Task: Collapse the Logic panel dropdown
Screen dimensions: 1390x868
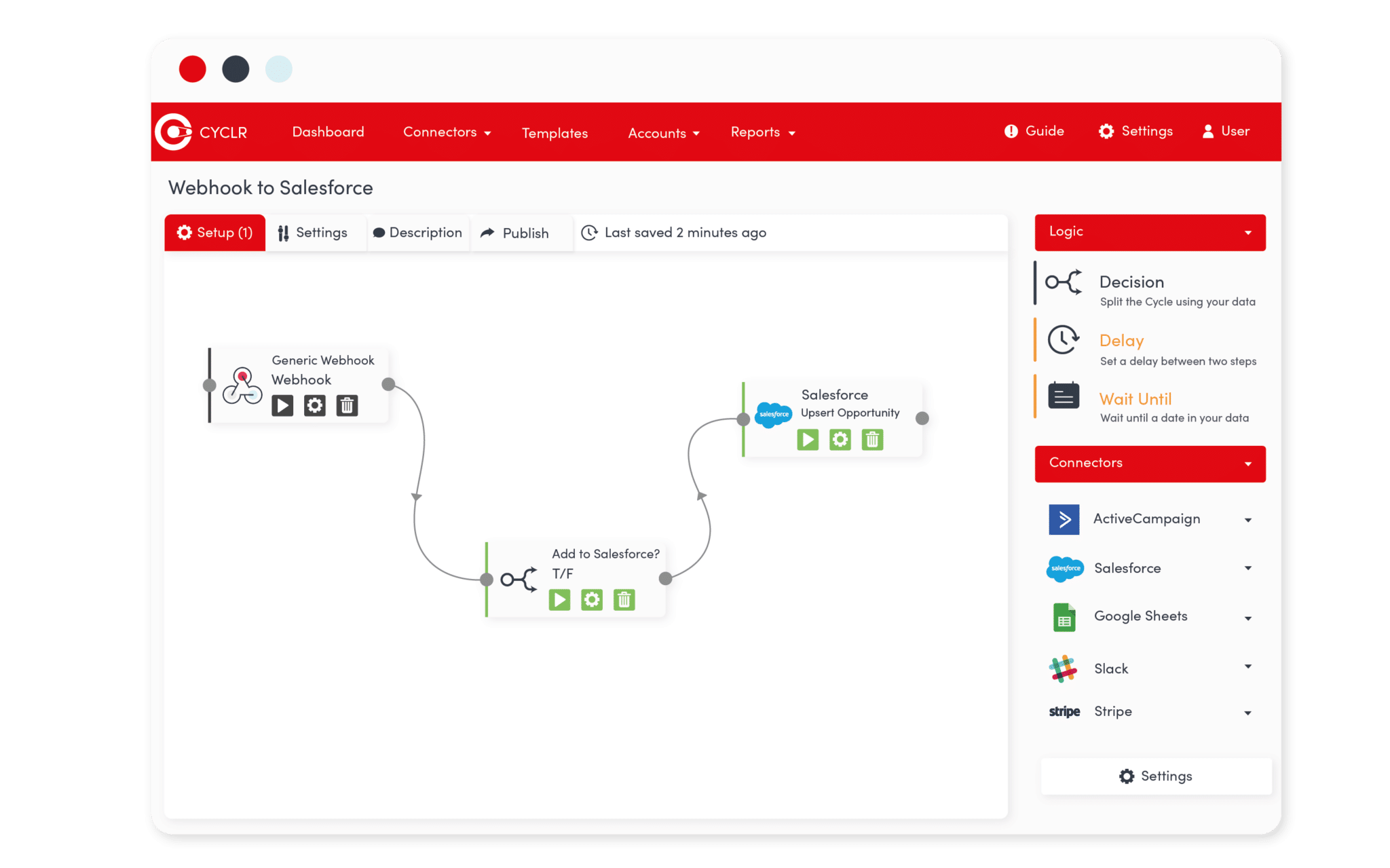Action: coord(1247,233)
